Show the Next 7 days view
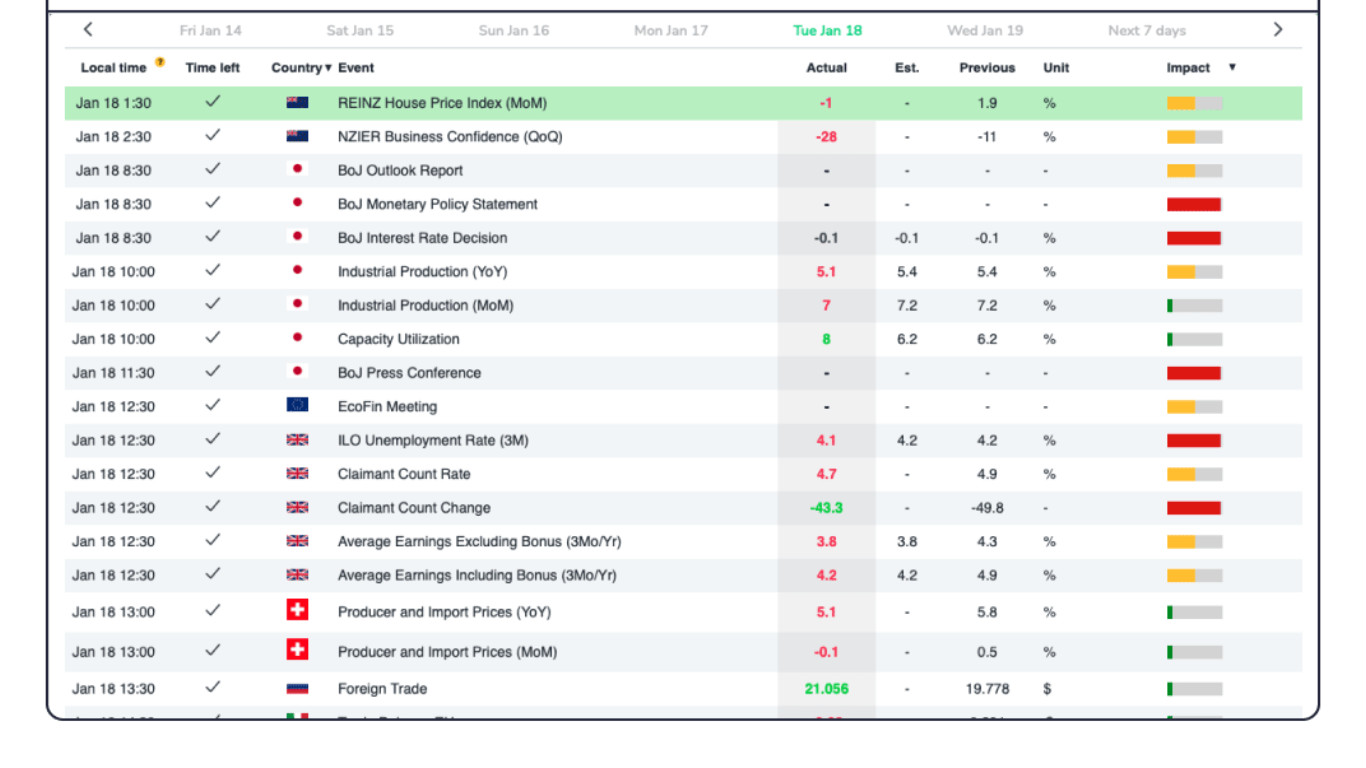 1147,30
